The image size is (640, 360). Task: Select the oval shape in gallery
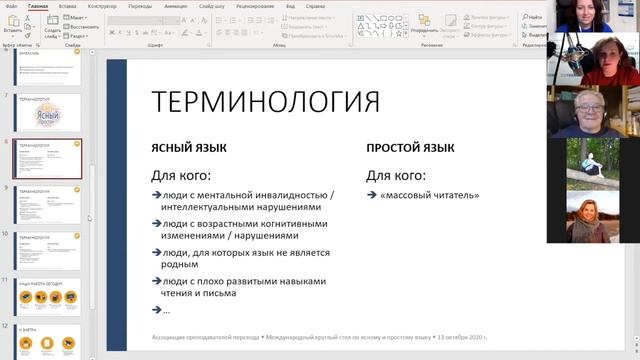391,18
